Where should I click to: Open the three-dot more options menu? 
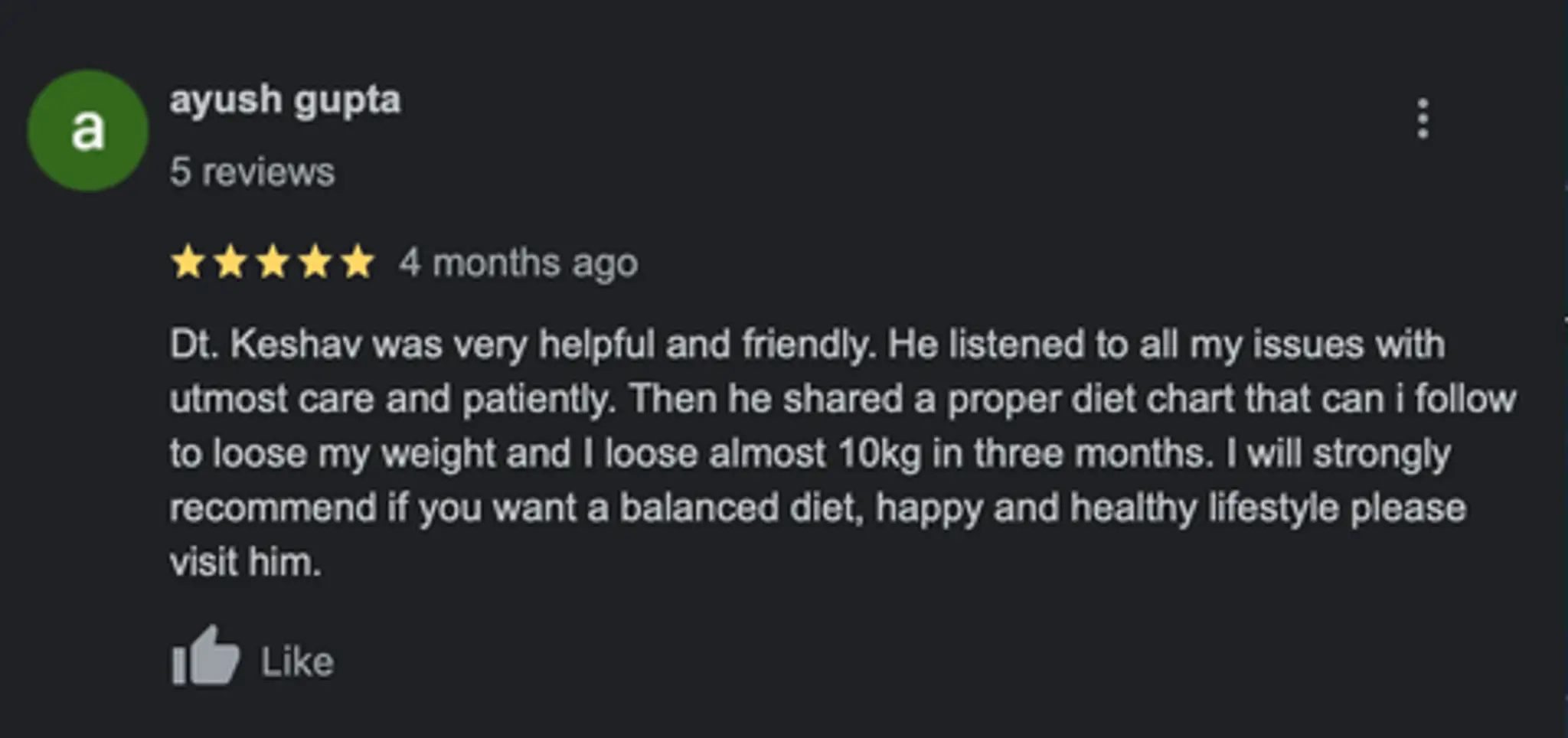pos(1422,119)
